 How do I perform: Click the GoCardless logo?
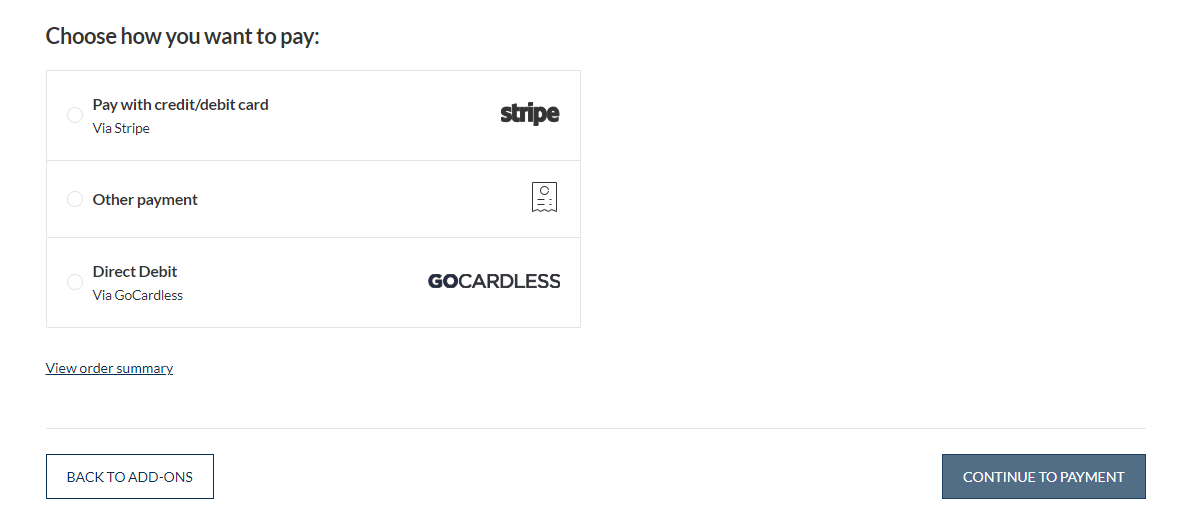(494, 281)
